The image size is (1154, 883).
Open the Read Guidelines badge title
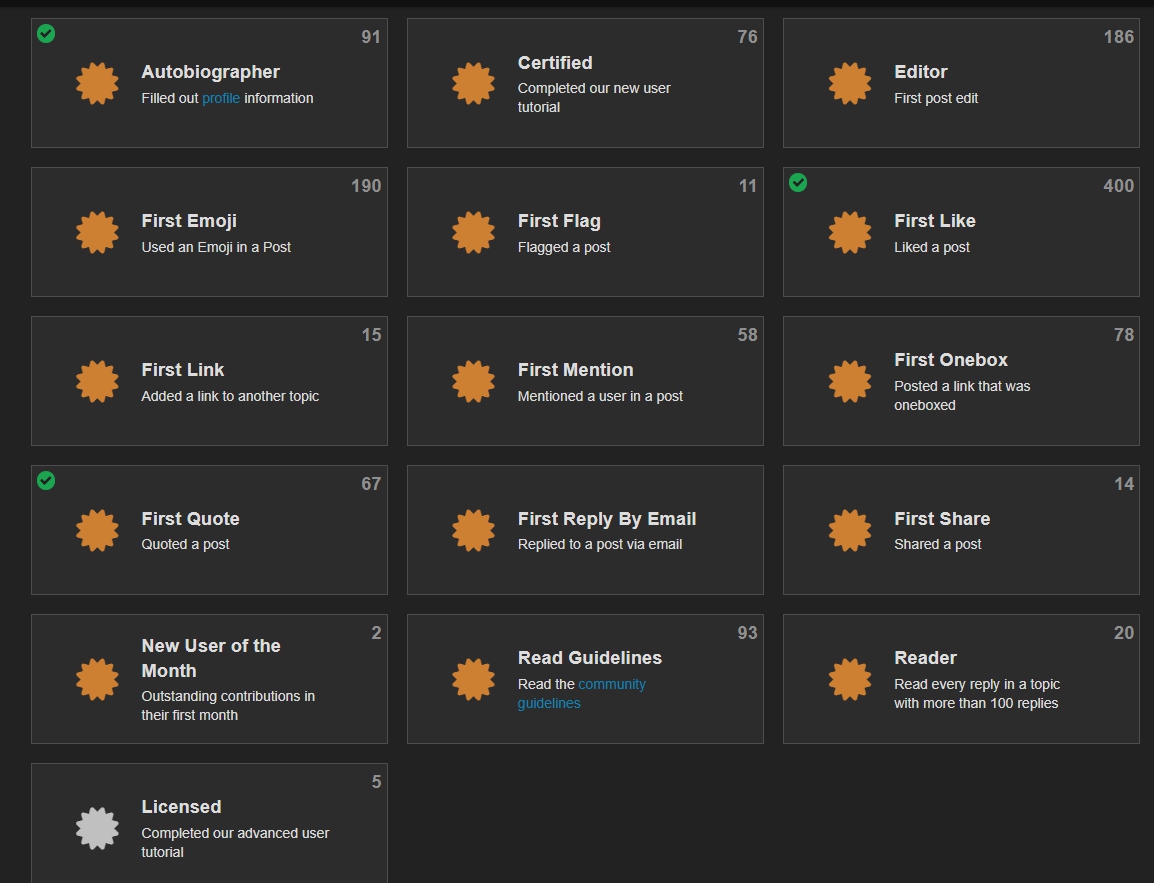(590, 658)
